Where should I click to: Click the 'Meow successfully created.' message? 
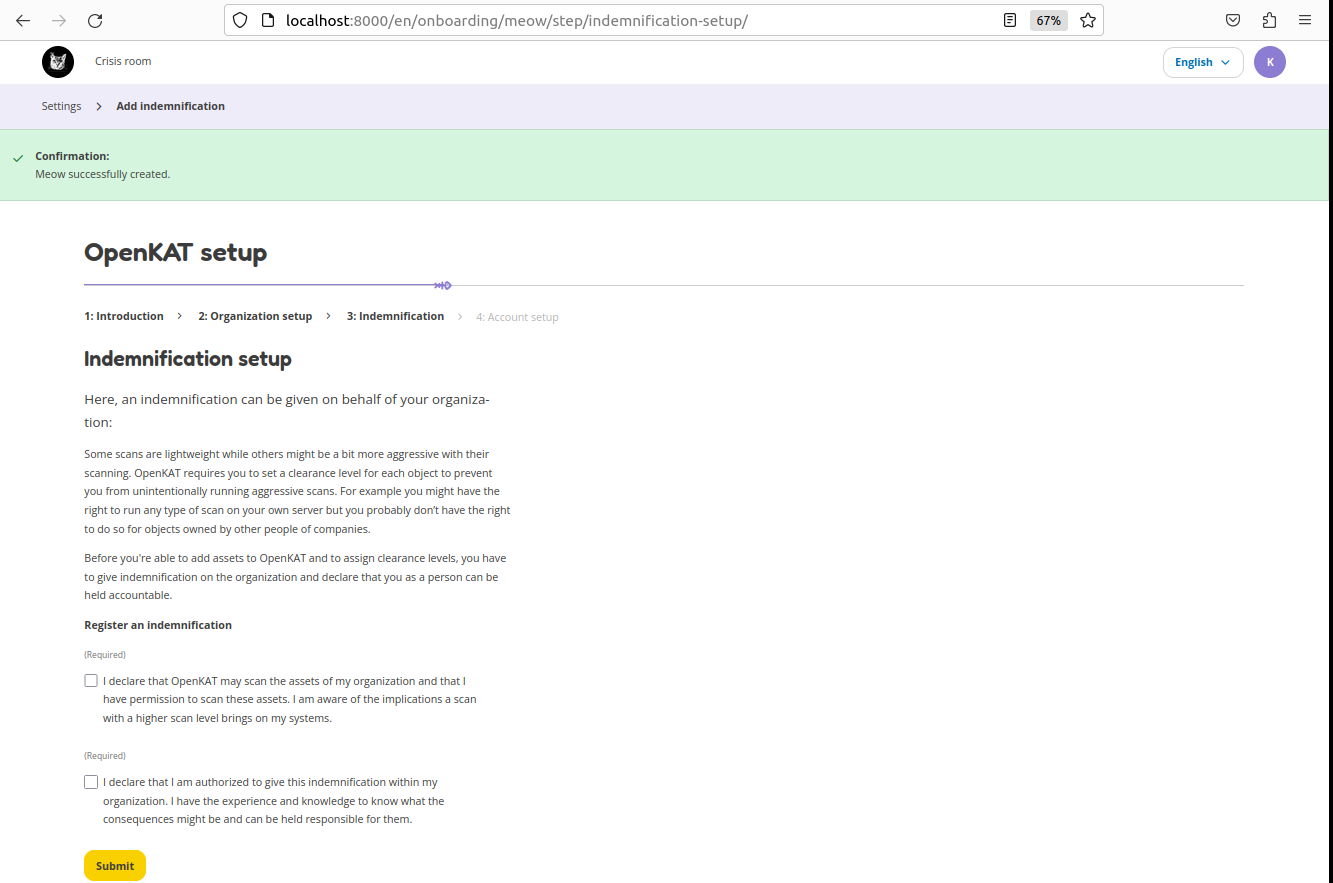click(103, 174)
